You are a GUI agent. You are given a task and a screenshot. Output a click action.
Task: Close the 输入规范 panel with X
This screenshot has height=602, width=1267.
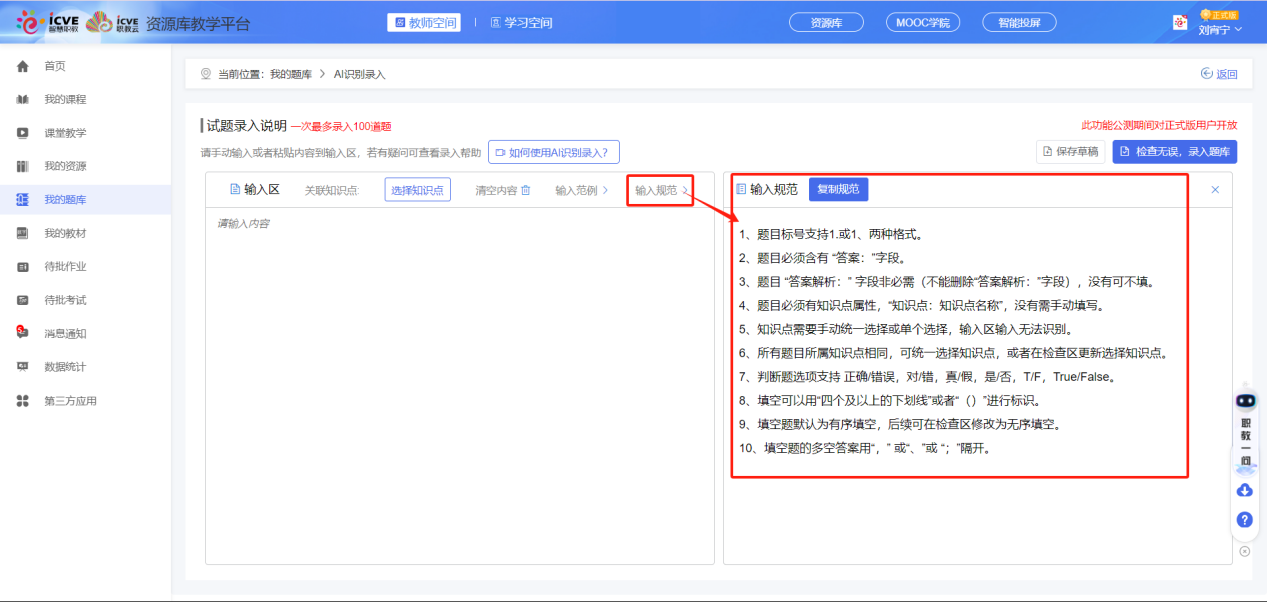tap(1215, 190)
